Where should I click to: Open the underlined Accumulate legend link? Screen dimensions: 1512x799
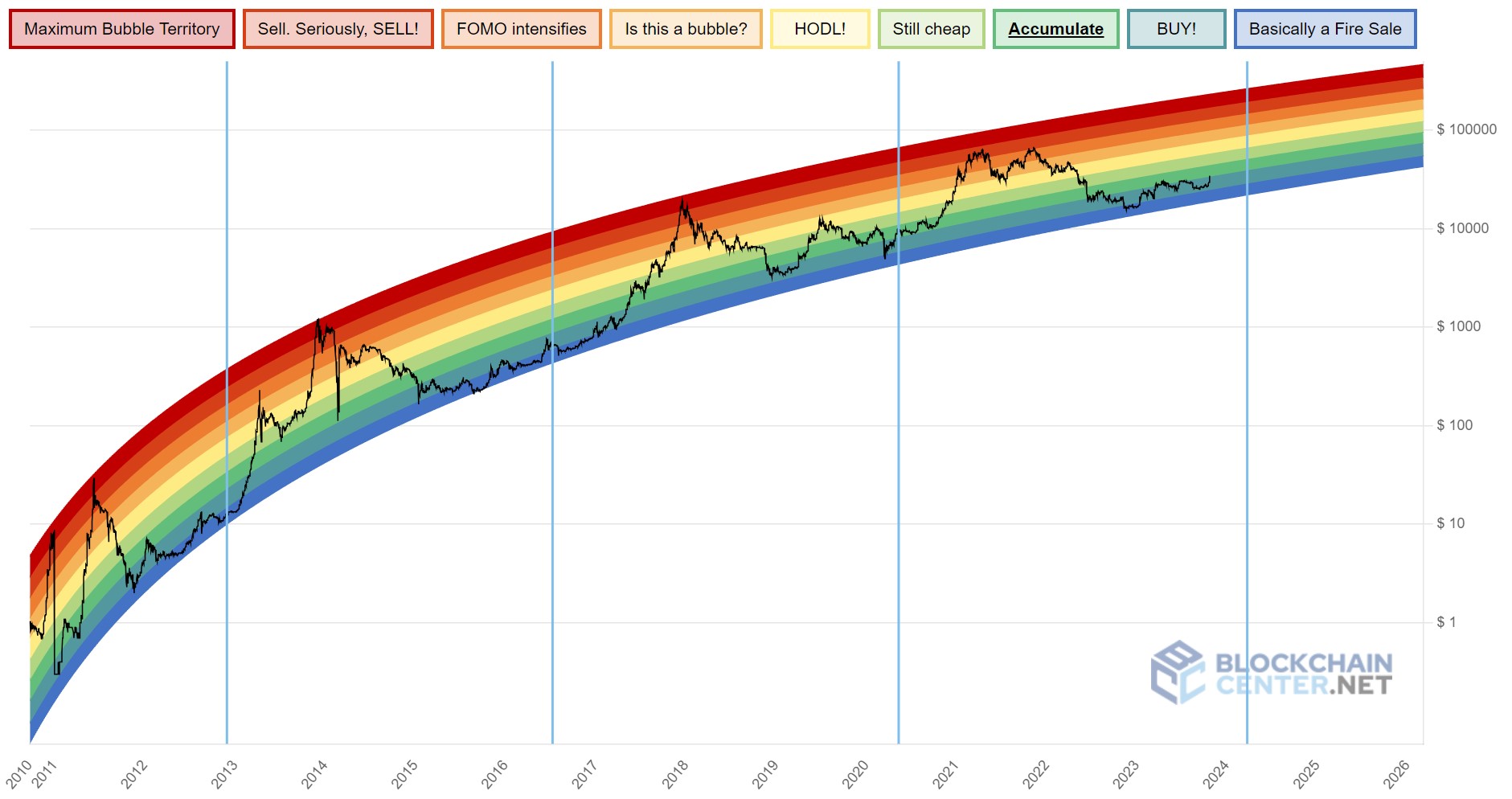pos(1055,29)
